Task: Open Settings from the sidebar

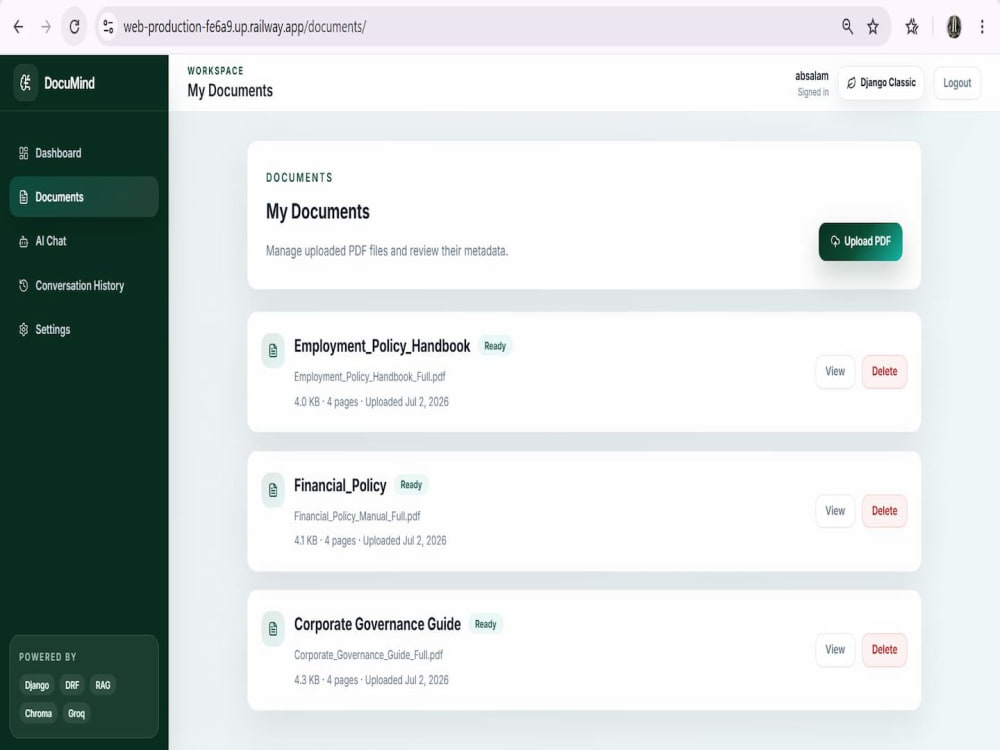Action: click(84, 330)
